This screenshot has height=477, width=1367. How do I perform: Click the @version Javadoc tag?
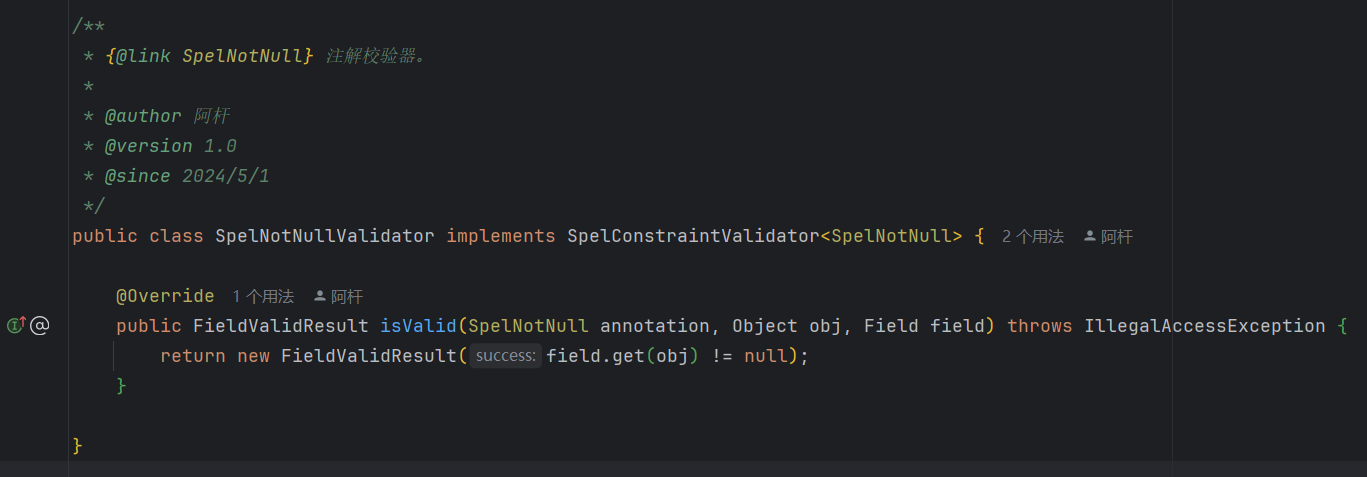click(x=148, y=146)
